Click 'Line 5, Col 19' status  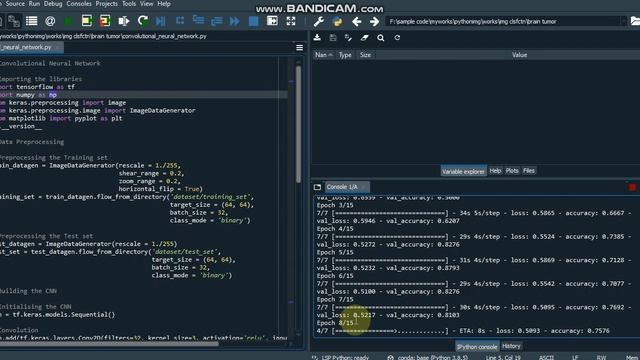pos(503,358)
